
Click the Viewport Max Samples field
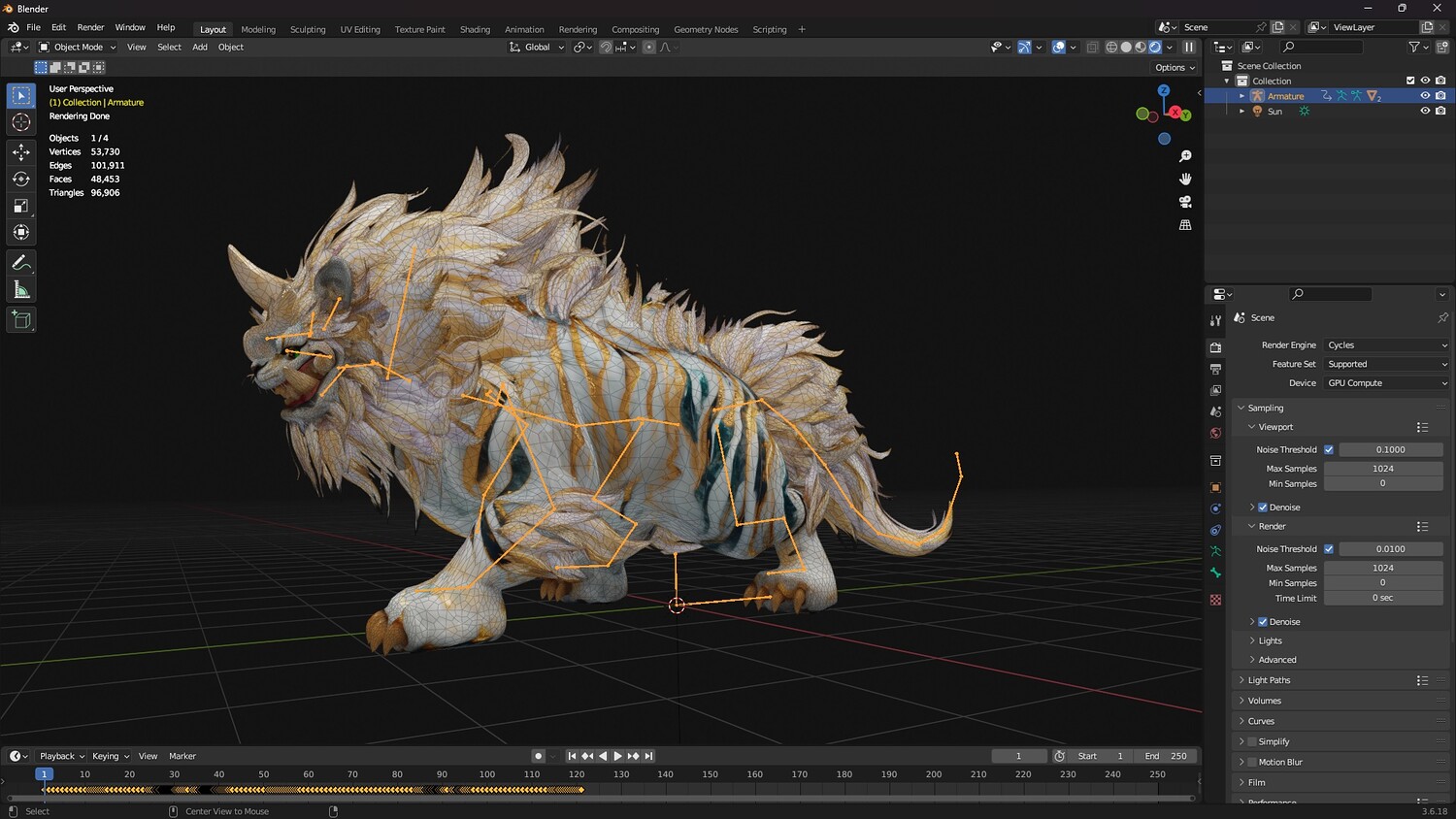click(1382, 469)
